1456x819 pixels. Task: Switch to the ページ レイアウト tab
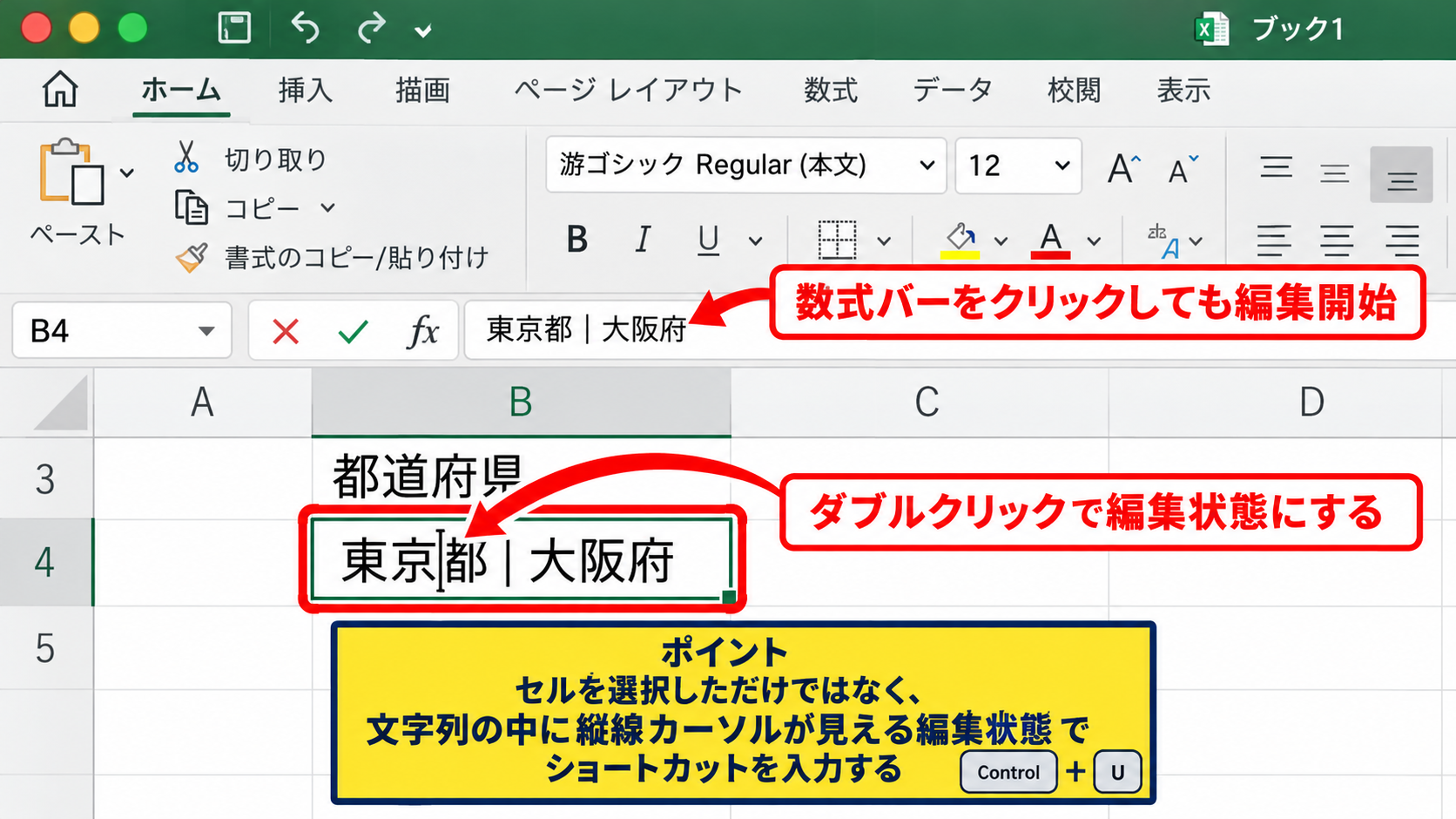628,90
